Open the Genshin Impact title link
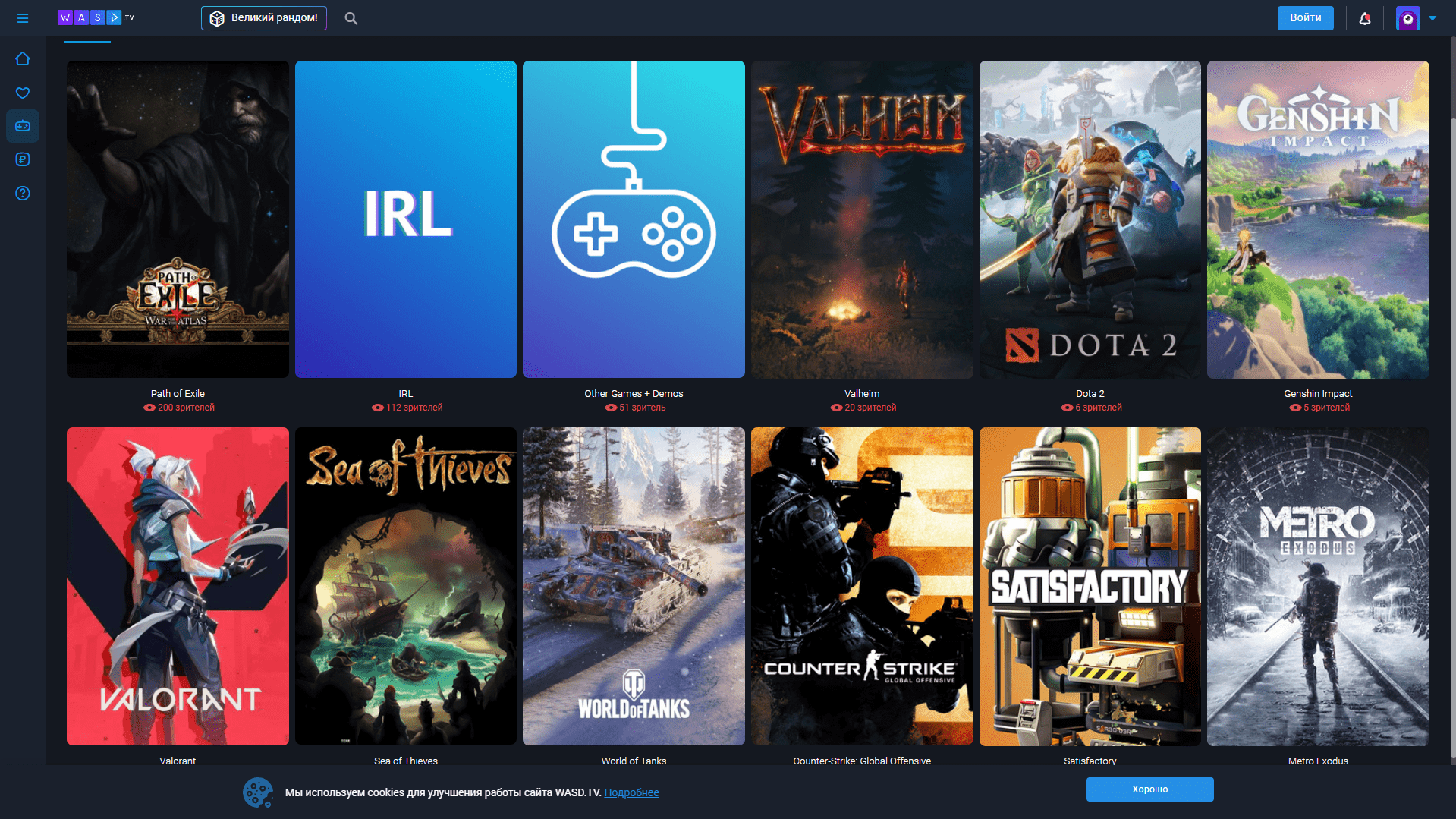Image resolution: width=1456 pixels, height=819 pixels. click(1318, 393)
